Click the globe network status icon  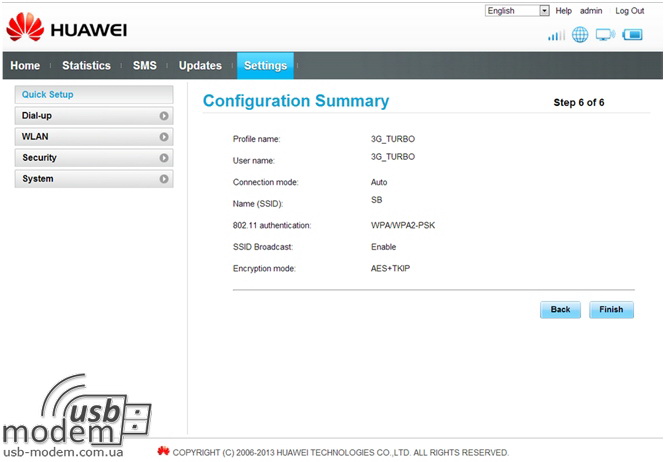580,35
